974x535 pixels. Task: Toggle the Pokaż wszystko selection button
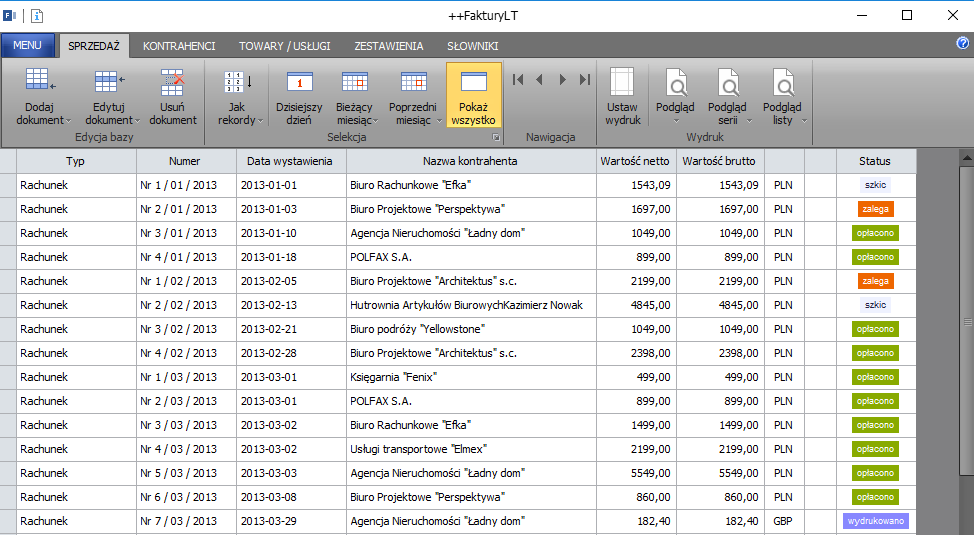[474, 95]
